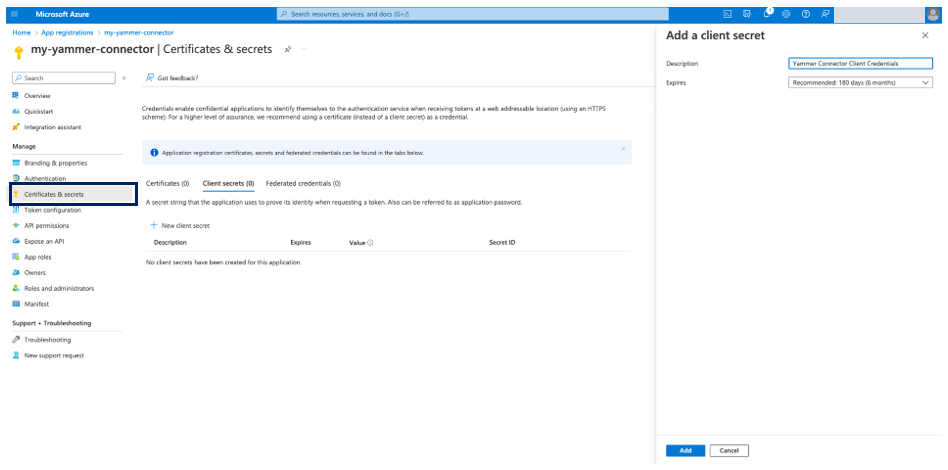Screen dimensions: 948x470
Task: Dismiss the blue info banner
Action: [x=623, y=148]
